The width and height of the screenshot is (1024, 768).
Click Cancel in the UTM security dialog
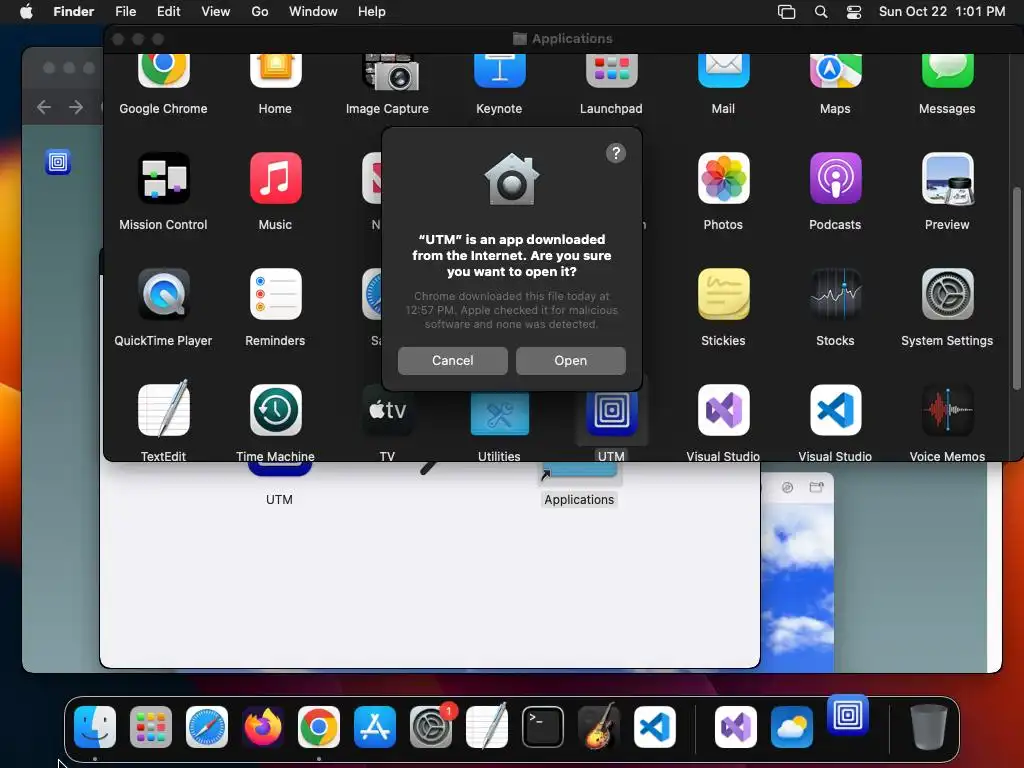(453, 360)
